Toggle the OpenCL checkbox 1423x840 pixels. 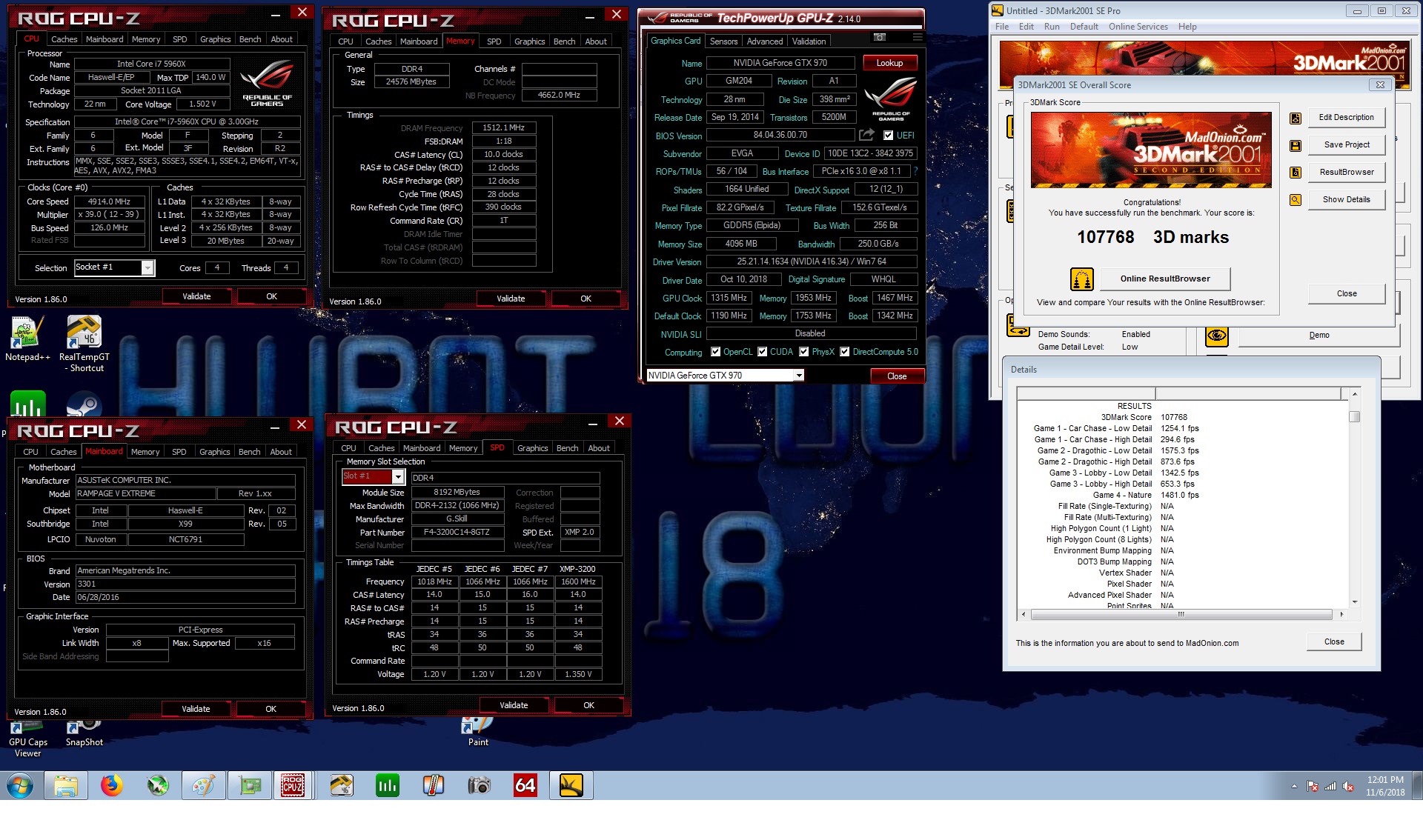tap(716, 352)
